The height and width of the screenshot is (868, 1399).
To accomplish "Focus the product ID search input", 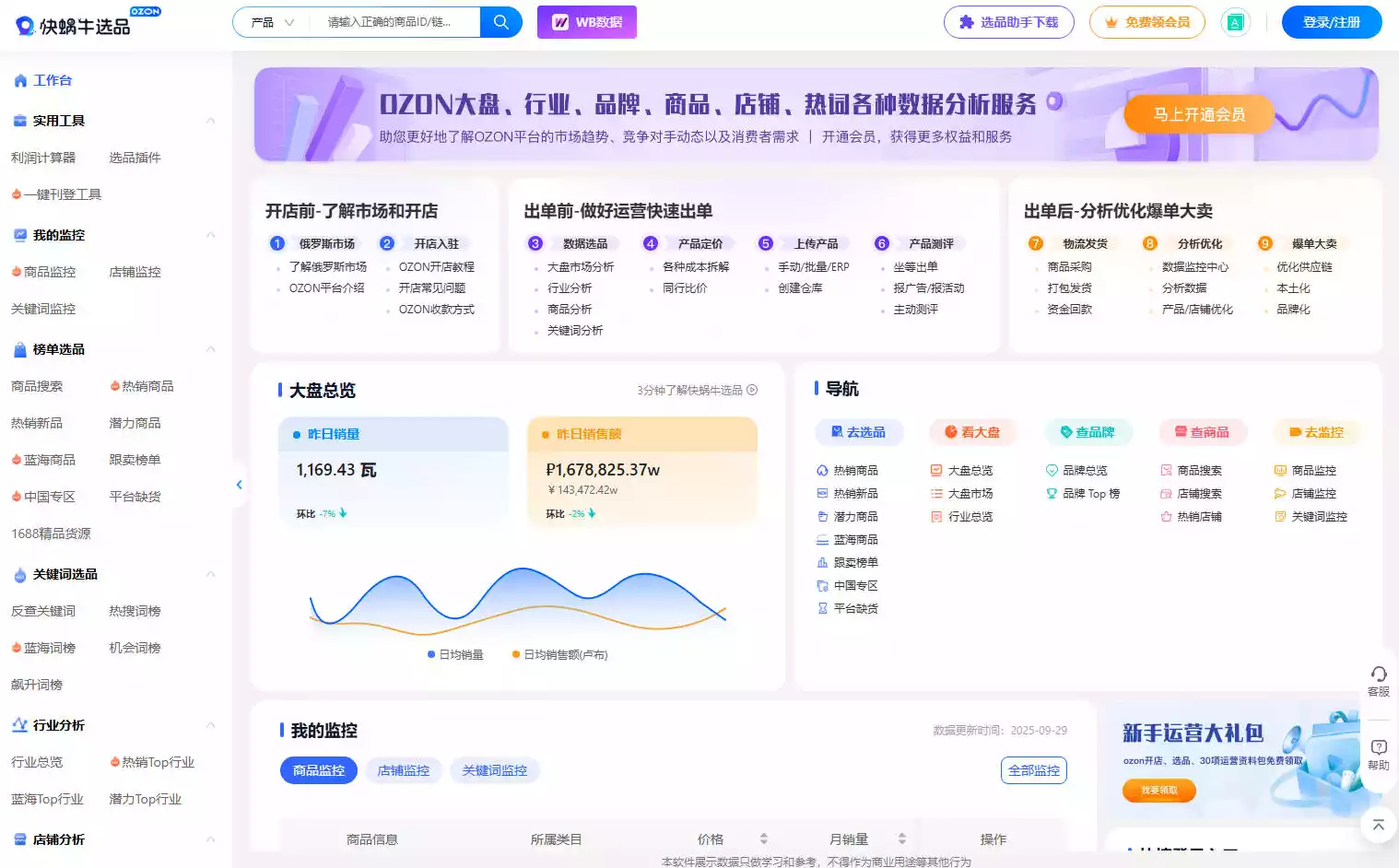I will tap(394, 22).
